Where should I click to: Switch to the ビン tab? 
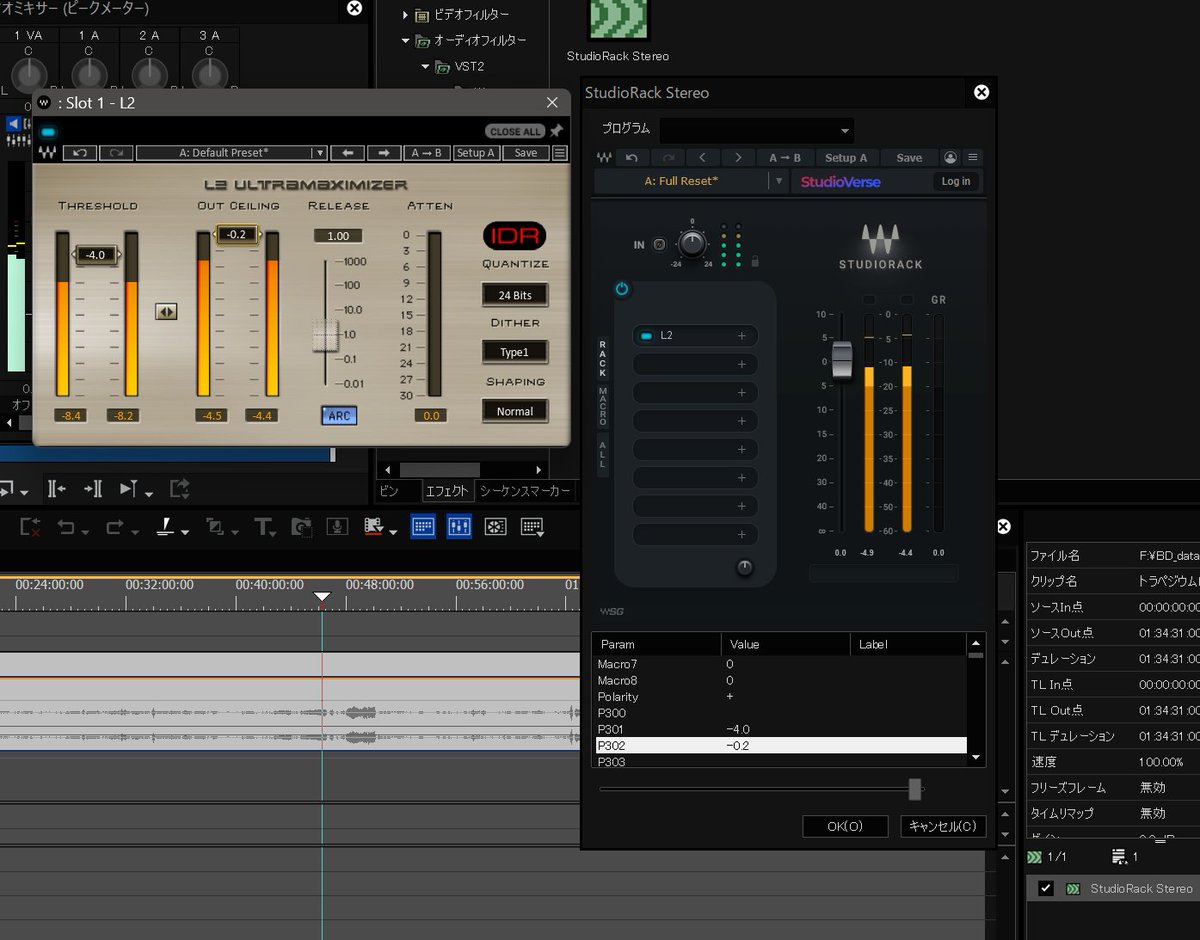point(388,491)
